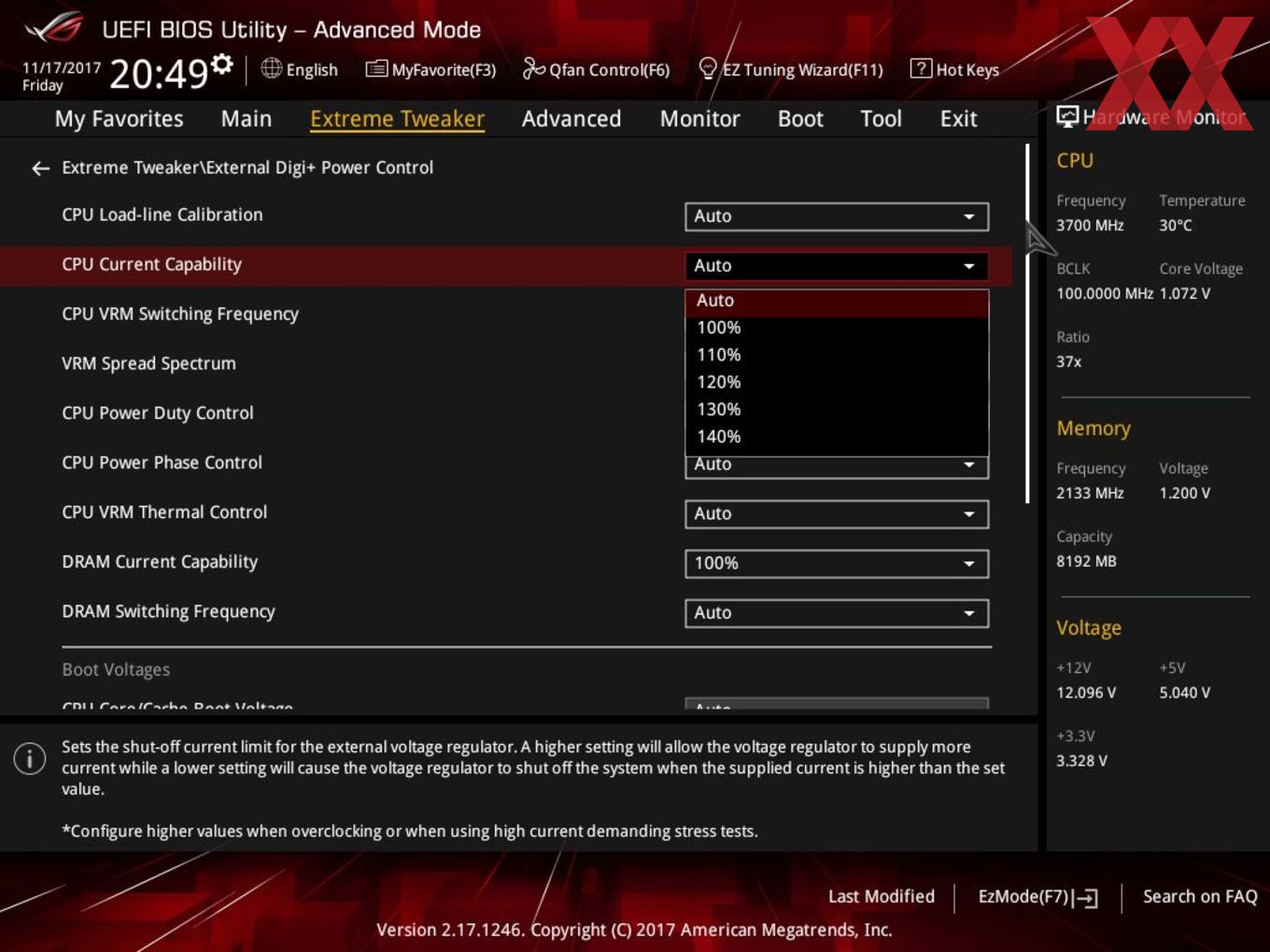This screenshot has height=952, width=1270.
Task: Go back using the left arrow icon
Action: 40,168
